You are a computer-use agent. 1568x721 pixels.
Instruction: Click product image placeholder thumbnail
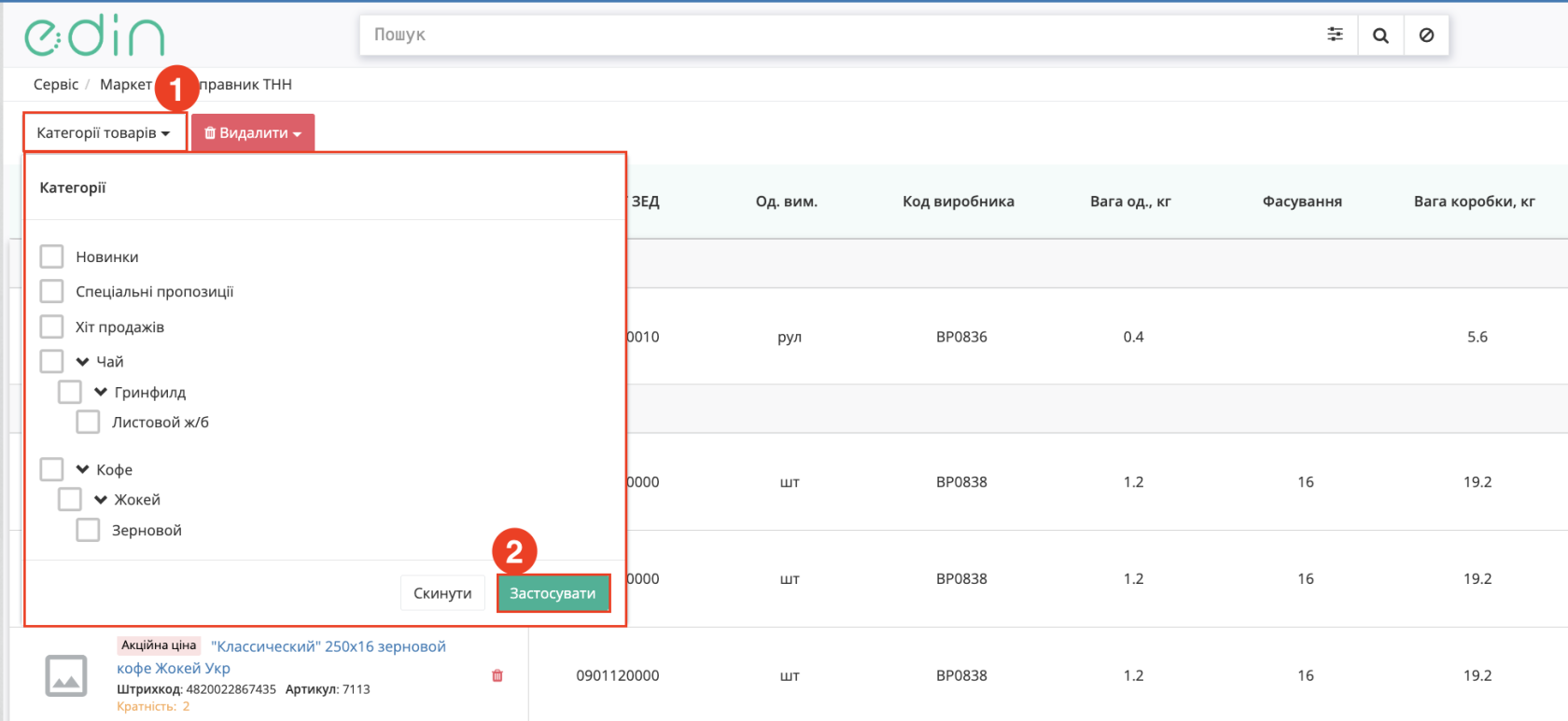point(66,675)
